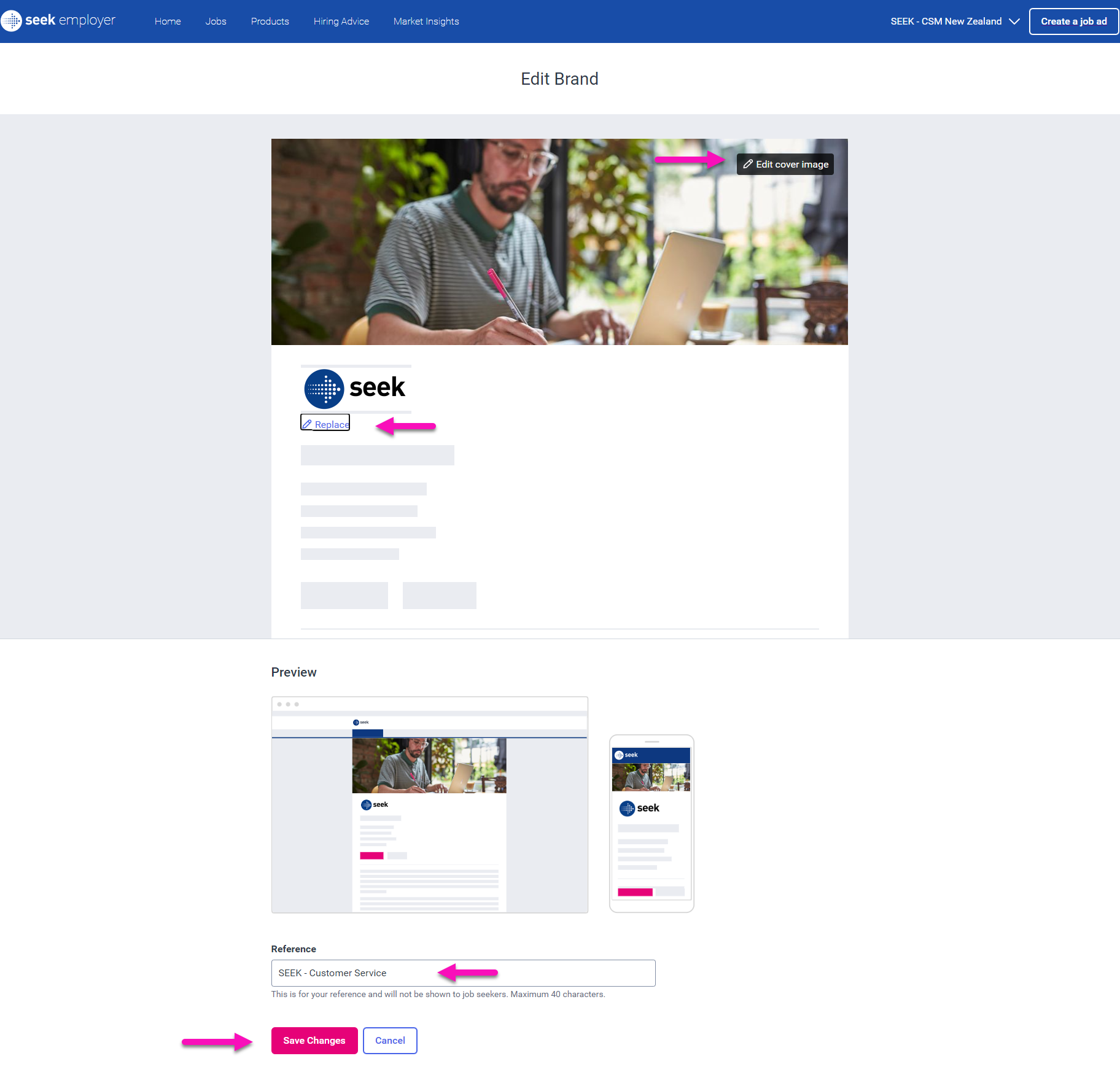1120x1072 pixels.
Task: Click the Cancel button
Action: [x=390, y=1040]
